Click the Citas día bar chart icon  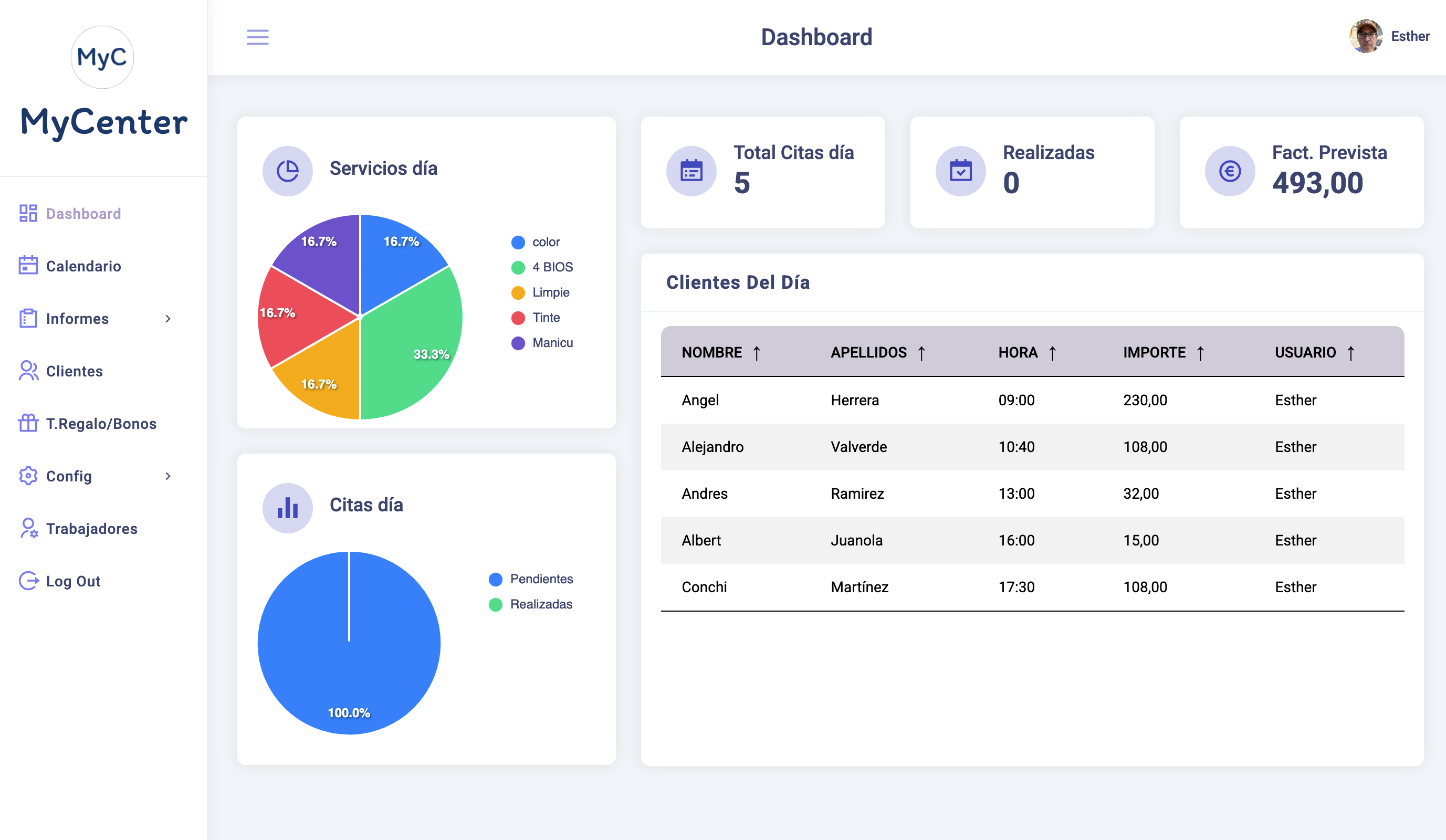pos(288,508)
